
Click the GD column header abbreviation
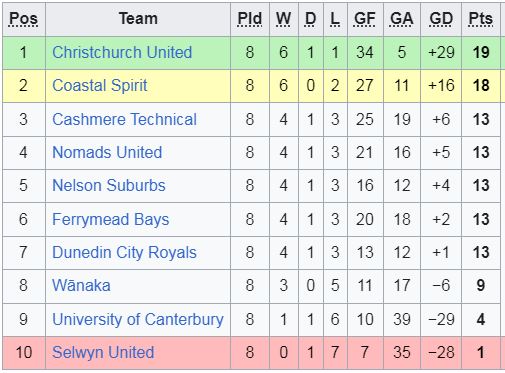point(441,19)
